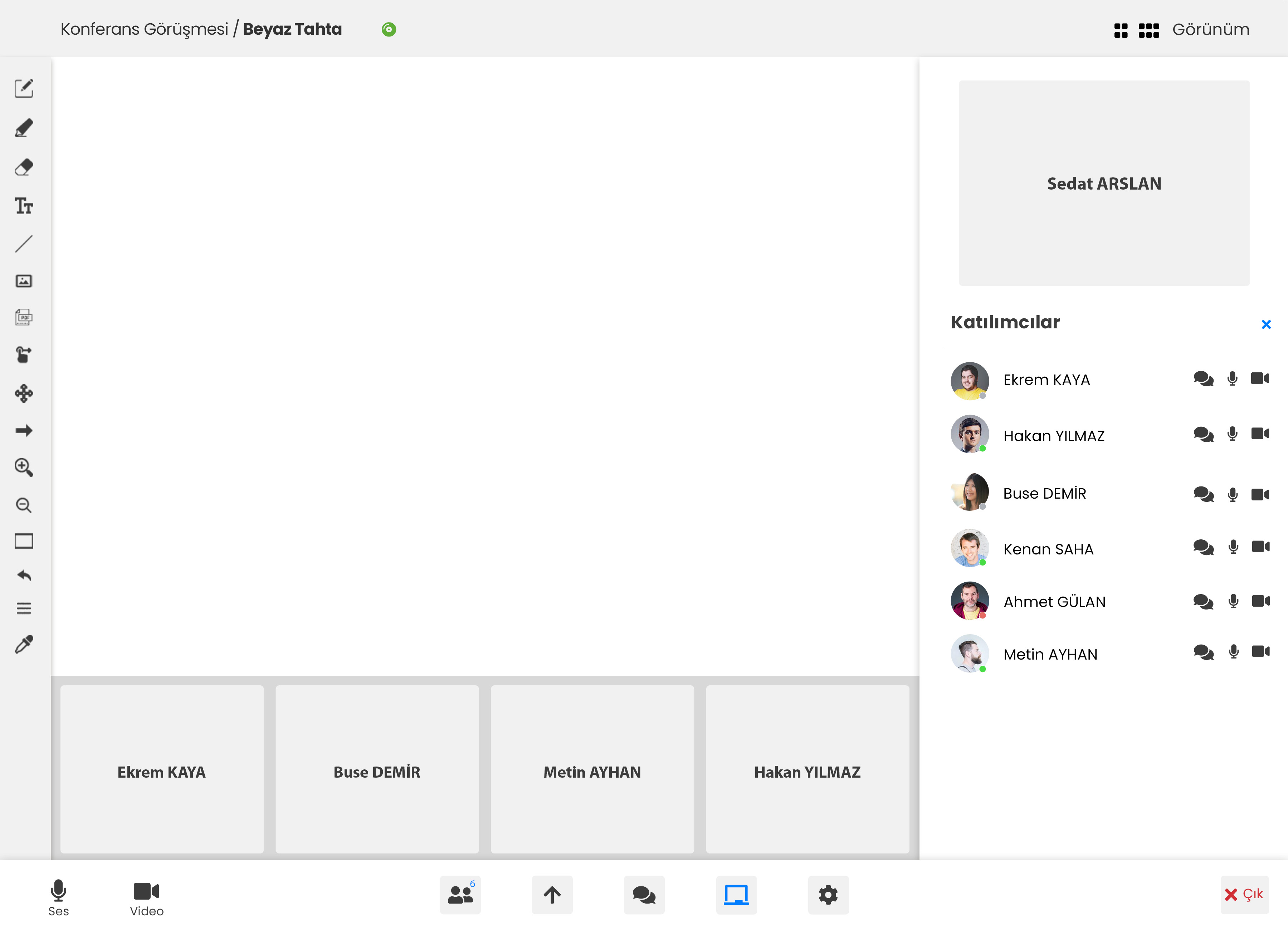
Task: Pick the eyedropper color tool
Action: click(24, 645)
